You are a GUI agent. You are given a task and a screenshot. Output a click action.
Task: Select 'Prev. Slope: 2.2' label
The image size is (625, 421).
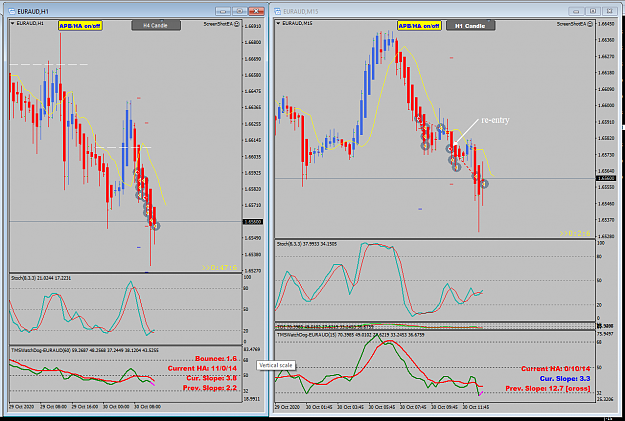(210, 388)
